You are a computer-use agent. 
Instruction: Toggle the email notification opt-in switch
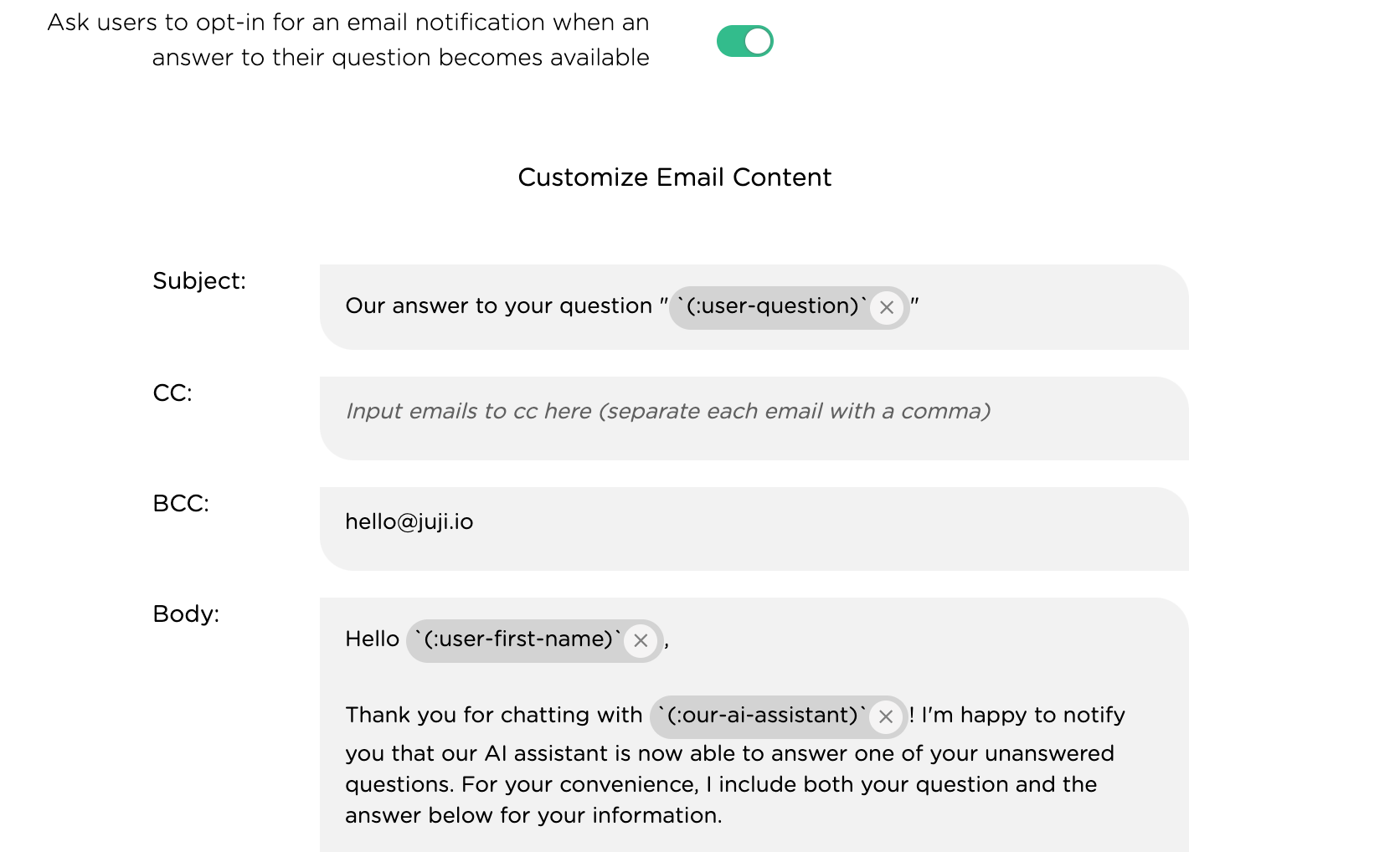click(x=744, y=41)
